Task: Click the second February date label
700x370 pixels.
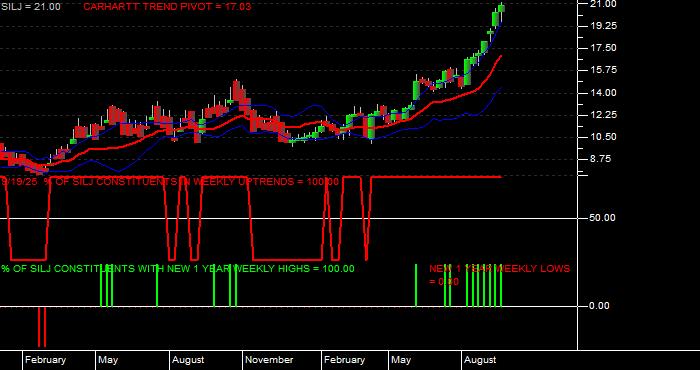Action: [x=344, y=360]
